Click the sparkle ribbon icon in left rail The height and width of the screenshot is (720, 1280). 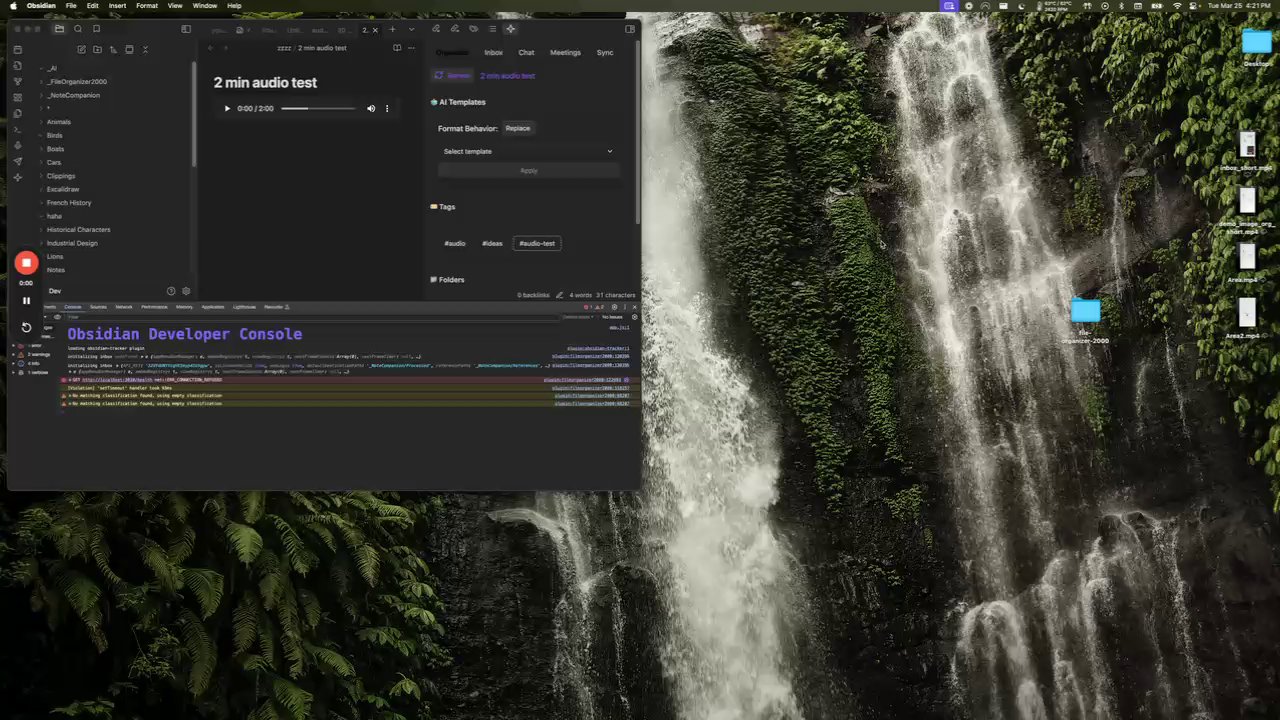coord(18,177)
